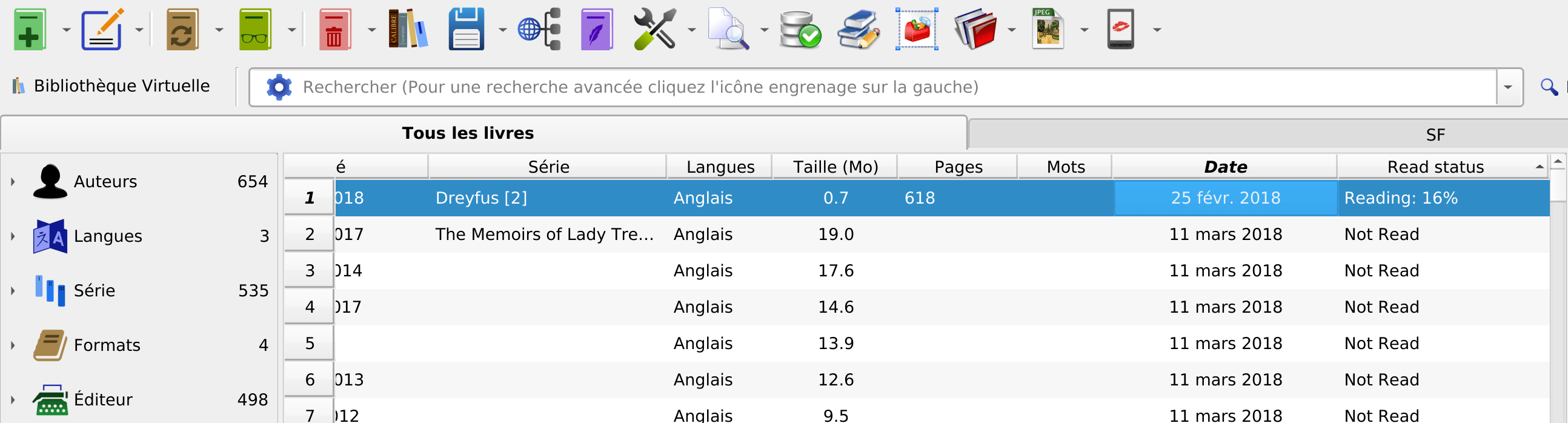Open Add books dropdown arrow
Viewport: 1568px width, 423px height.
click(x=67, y=29)
